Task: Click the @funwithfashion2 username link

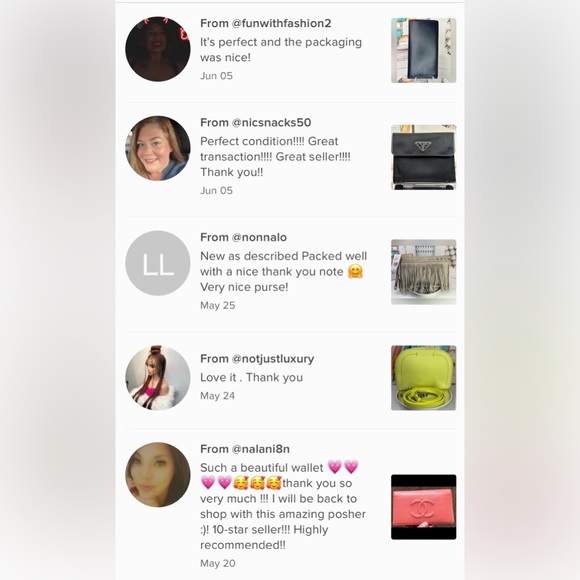Action: (281, 23)
